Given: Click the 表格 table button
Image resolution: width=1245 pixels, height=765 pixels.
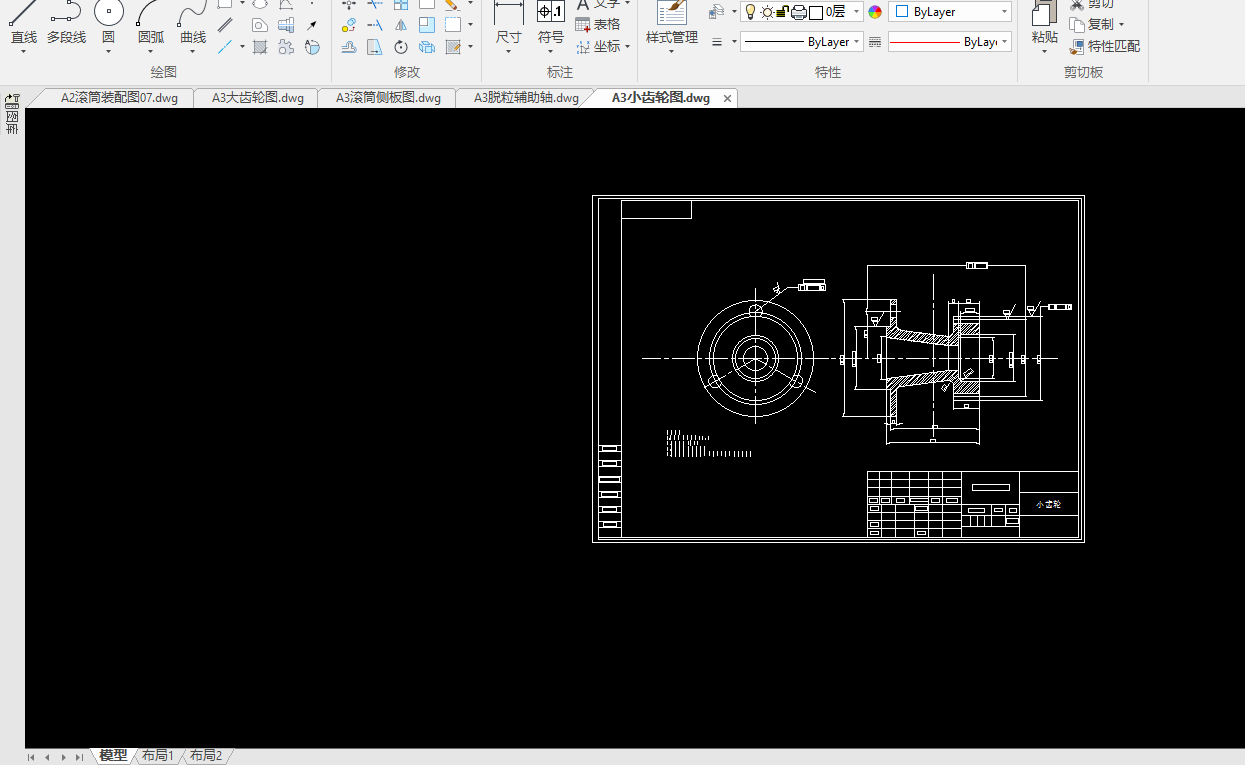Looking at the screenshot, I should (598, 24).
